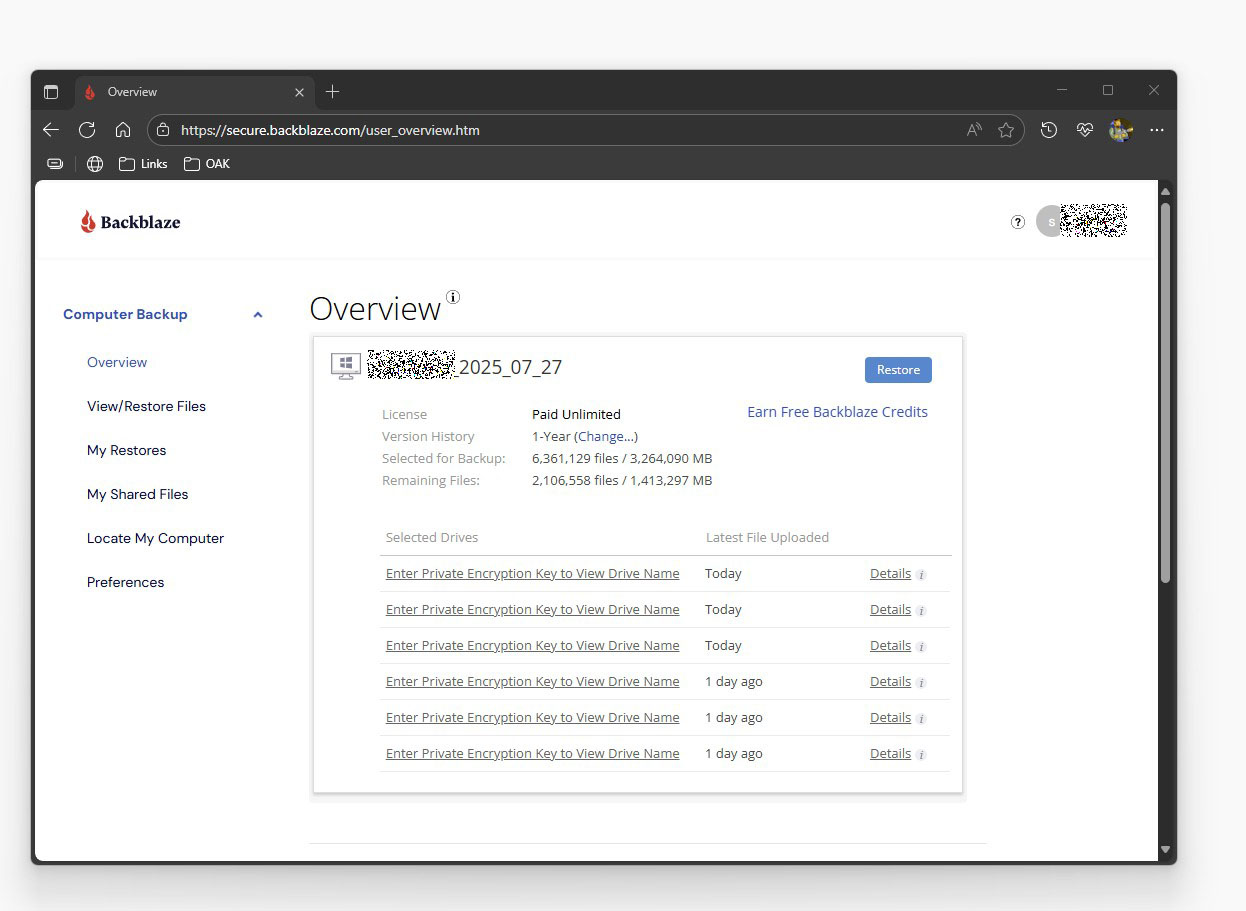Image resolution: width=1246 pixels, height=911 pixels.
Task: Open View/Restore Files in sidebar
Action: click(x=146, y=406)
